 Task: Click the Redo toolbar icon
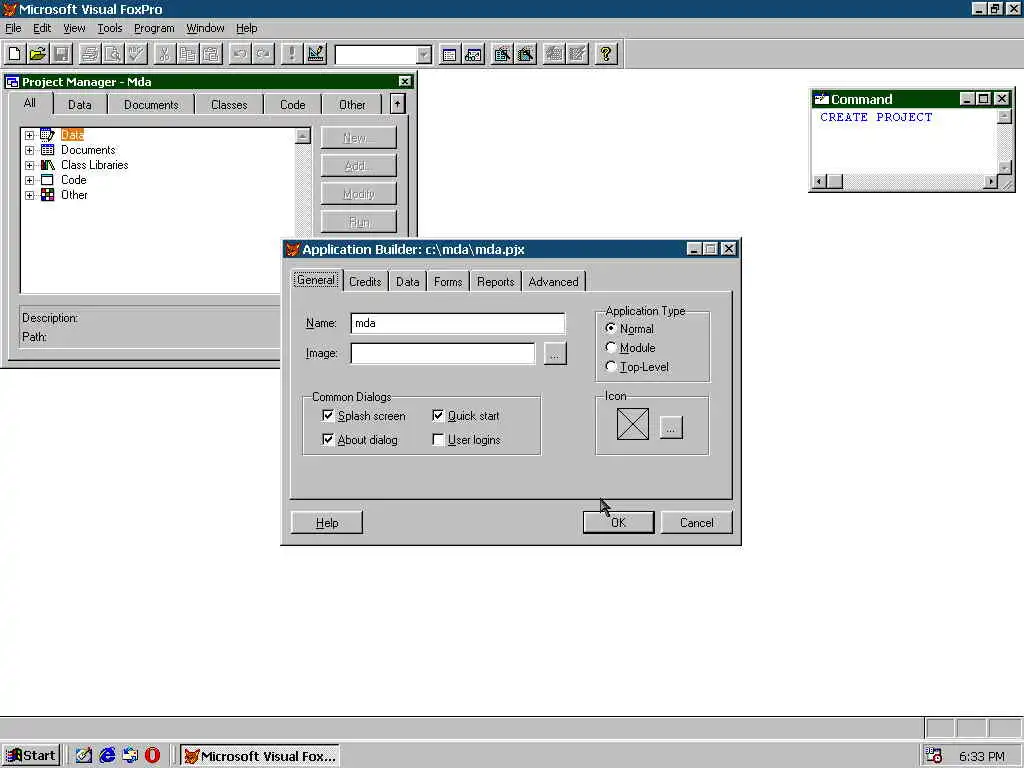[263, 54]
